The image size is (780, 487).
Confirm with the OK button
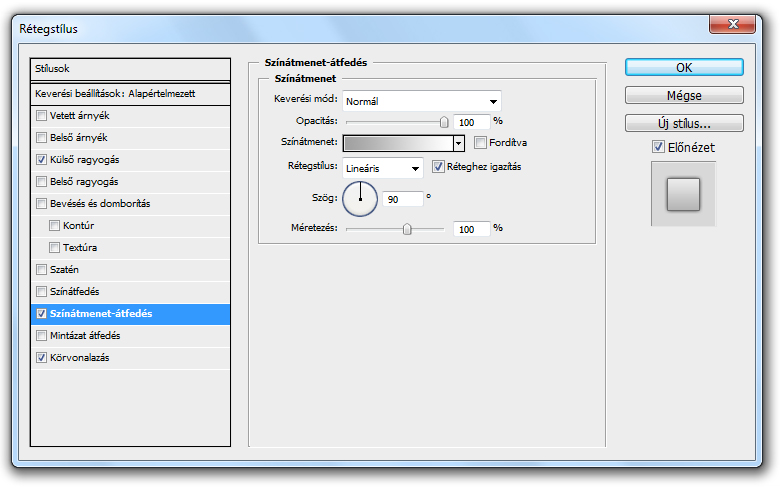[684, 68]
